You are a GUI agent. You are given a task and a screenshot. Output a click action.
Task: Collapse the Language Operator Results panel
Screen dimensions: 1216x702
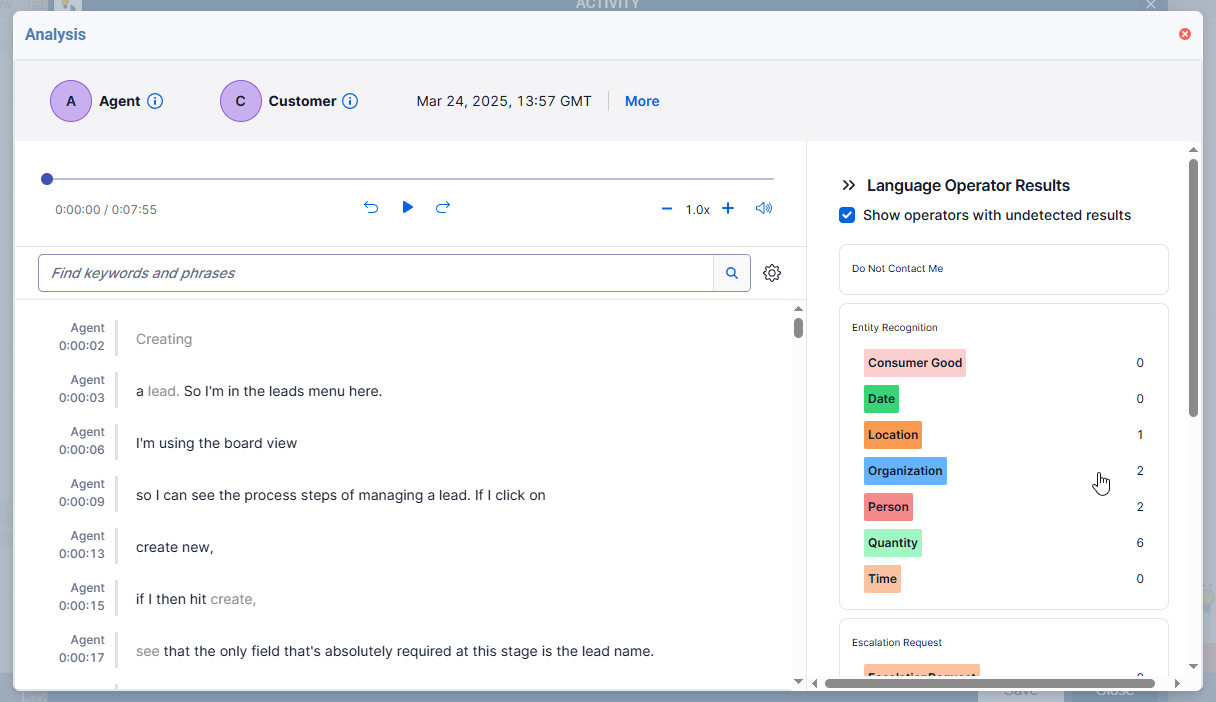[x=849, y=185]
